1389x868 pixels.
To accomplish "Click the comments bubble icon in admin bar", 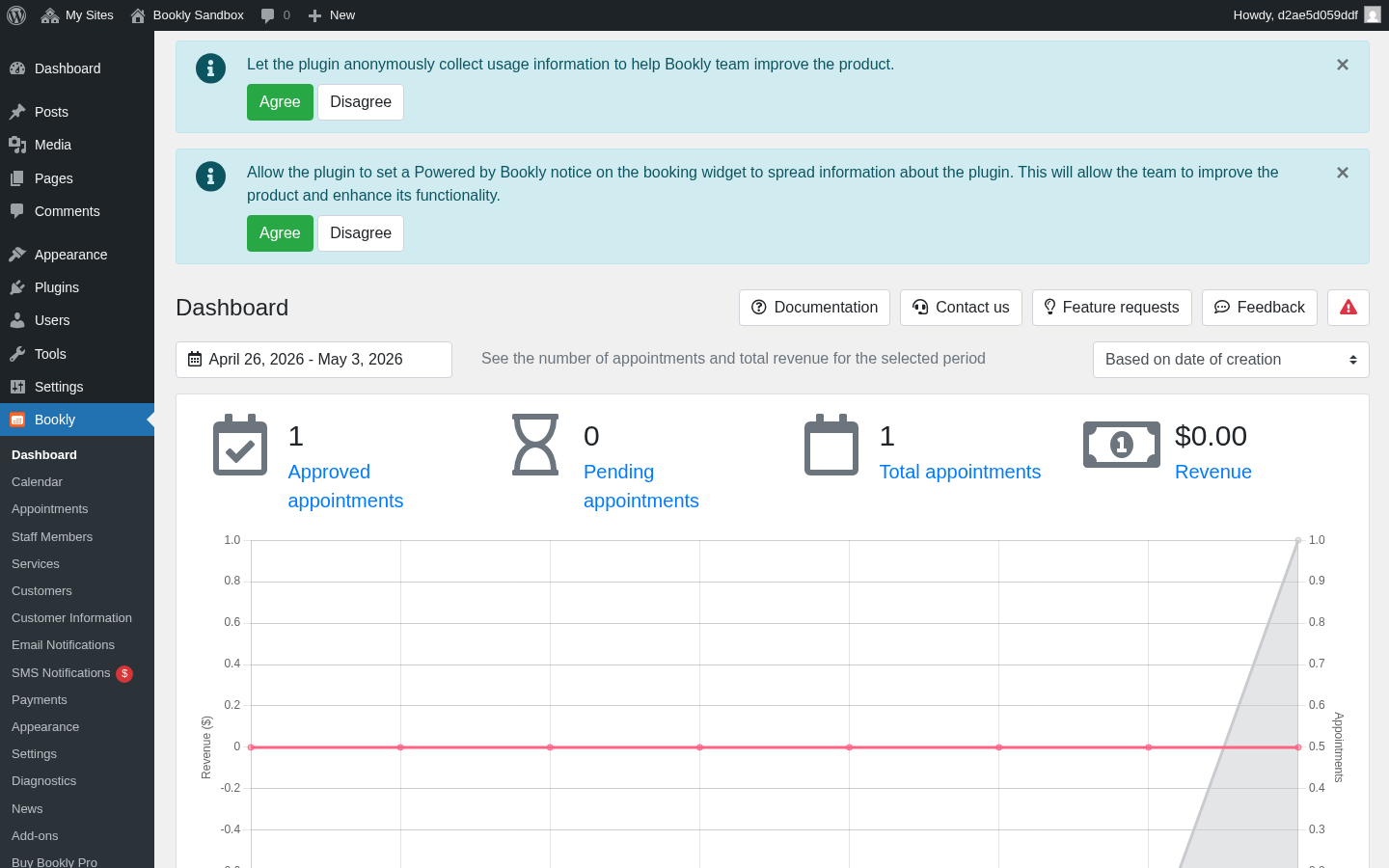I will point(268,15).
